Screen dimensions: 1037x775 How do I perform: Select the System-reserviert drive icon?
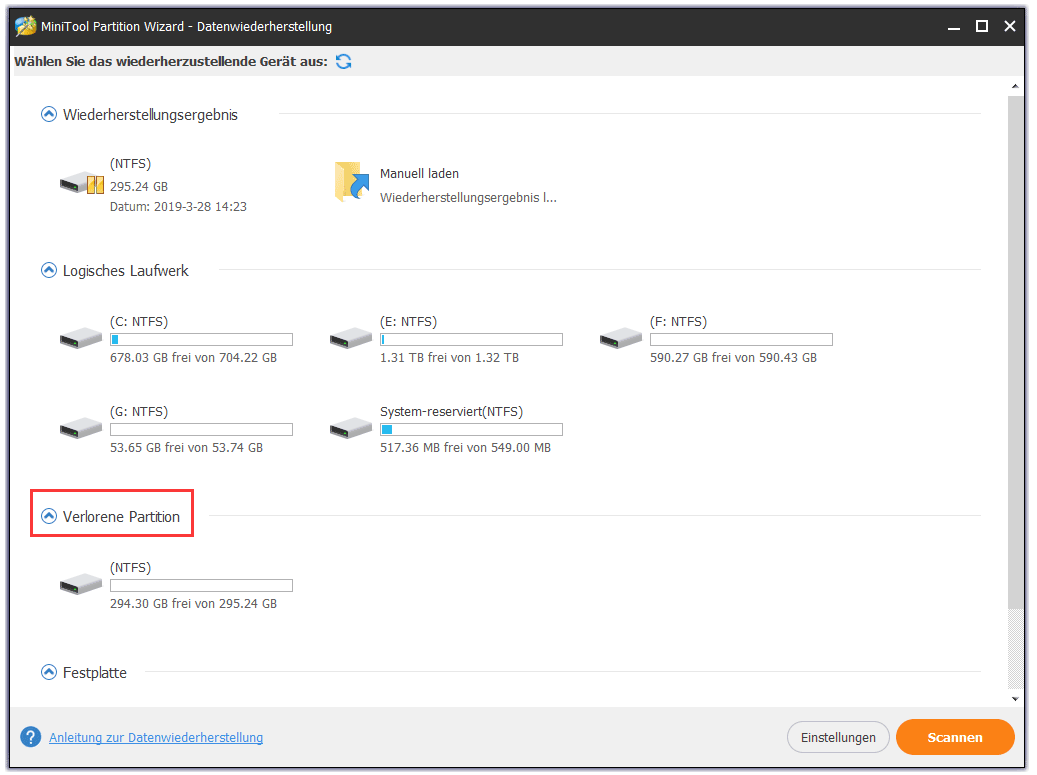pos(351,428)
